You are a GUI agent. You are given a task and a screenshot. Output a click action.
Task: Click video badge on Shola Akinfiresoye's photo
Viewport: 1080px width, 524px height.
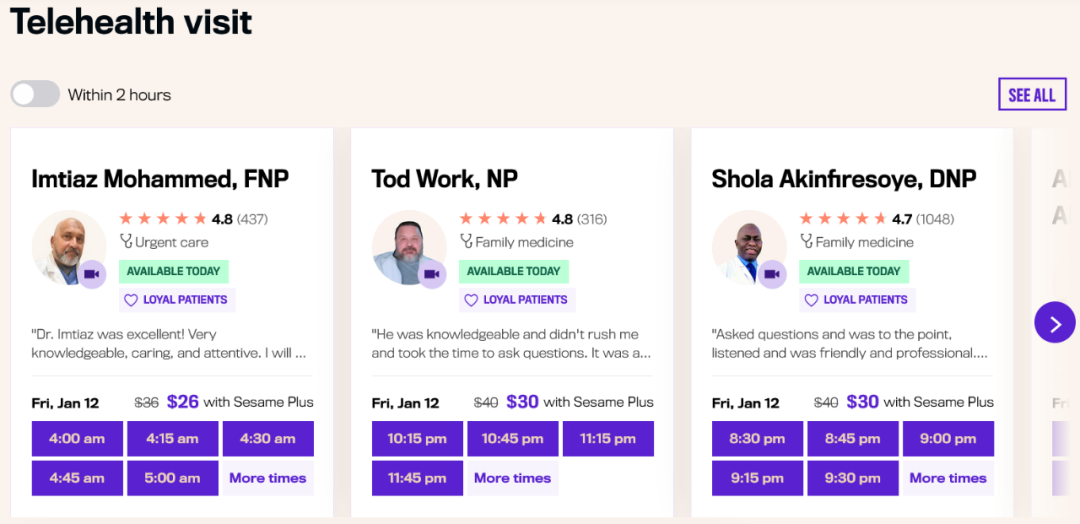point(772,274)
